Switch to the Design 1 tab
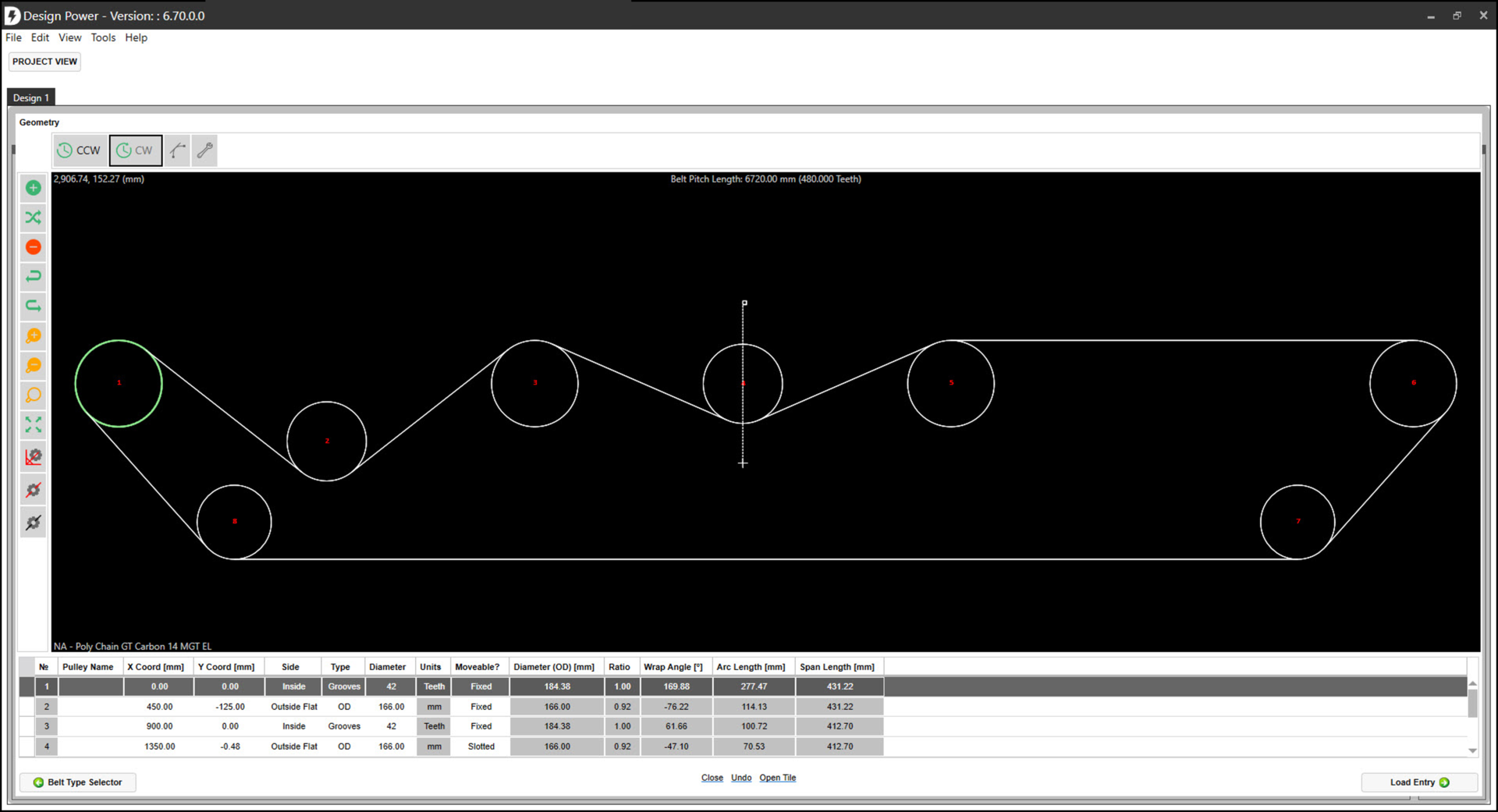1498x812 pixels. click(31, 98)
